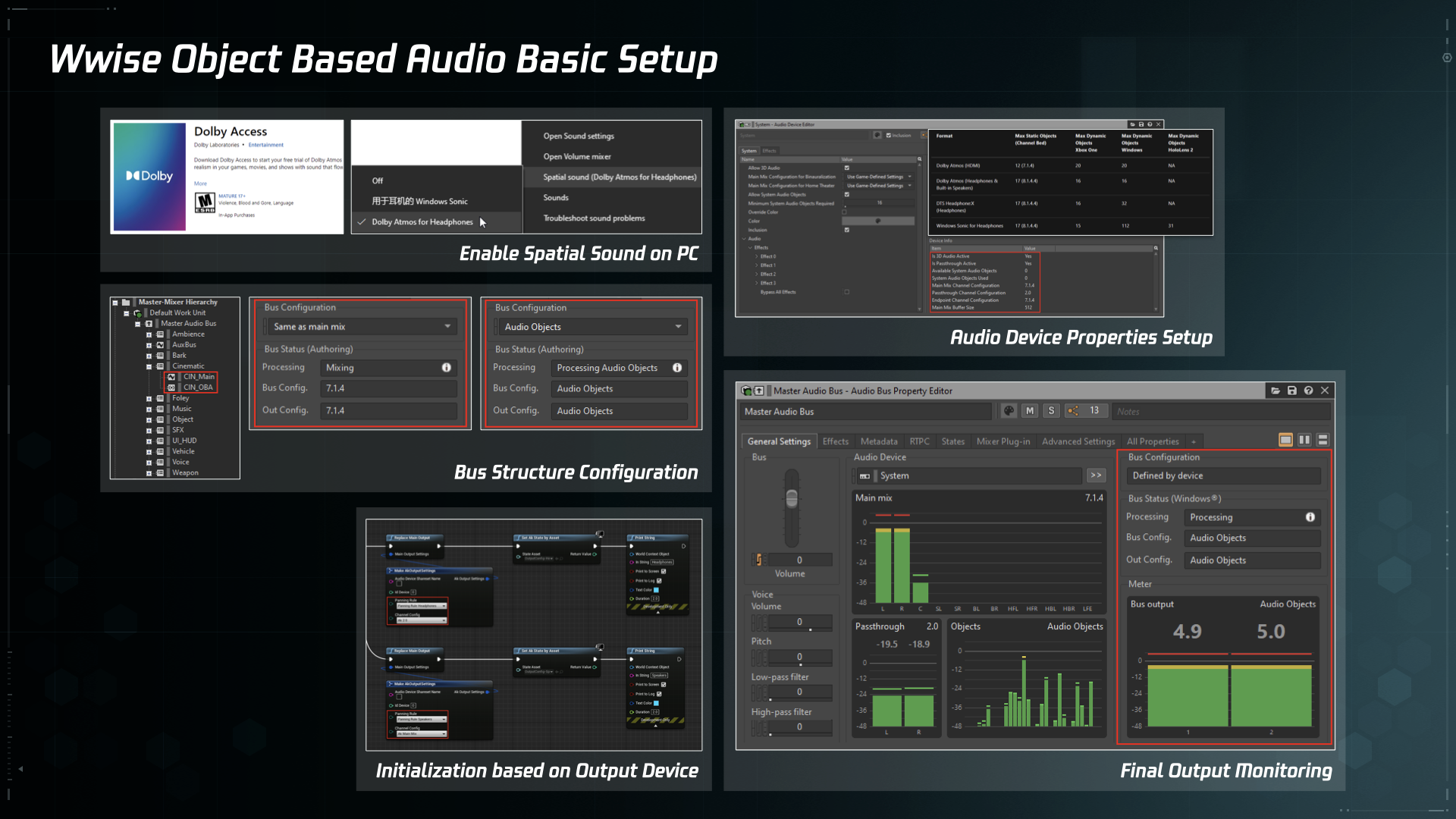Click the RTPC tab in Audio Bus Property Editor
This screenshot has height=819, width=1456.
point(921,441)
